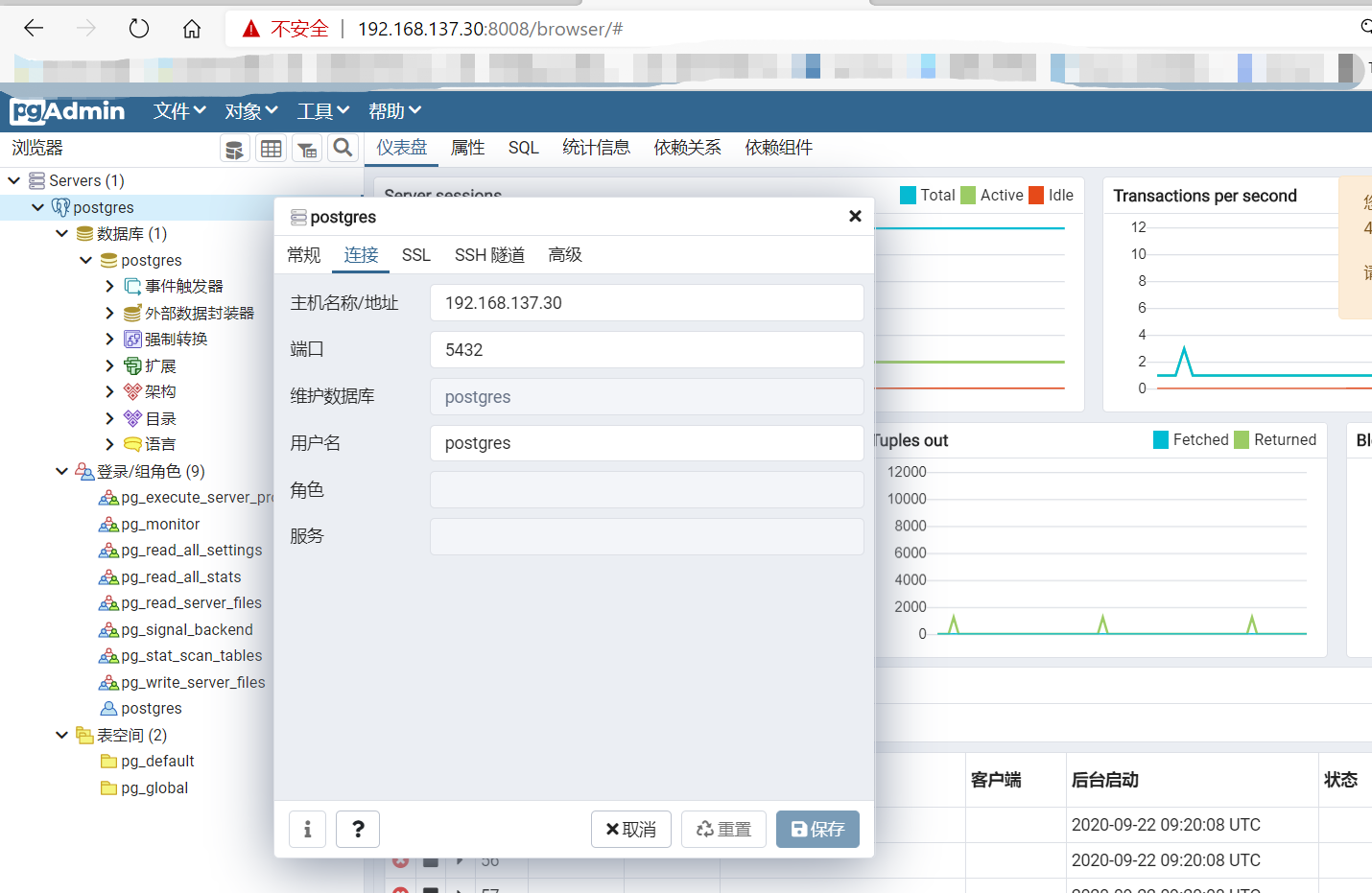Open the SSH 隧道 tab in dialog
The image size is (1372, 893).
pyautogui.click(x=489, y=255)
